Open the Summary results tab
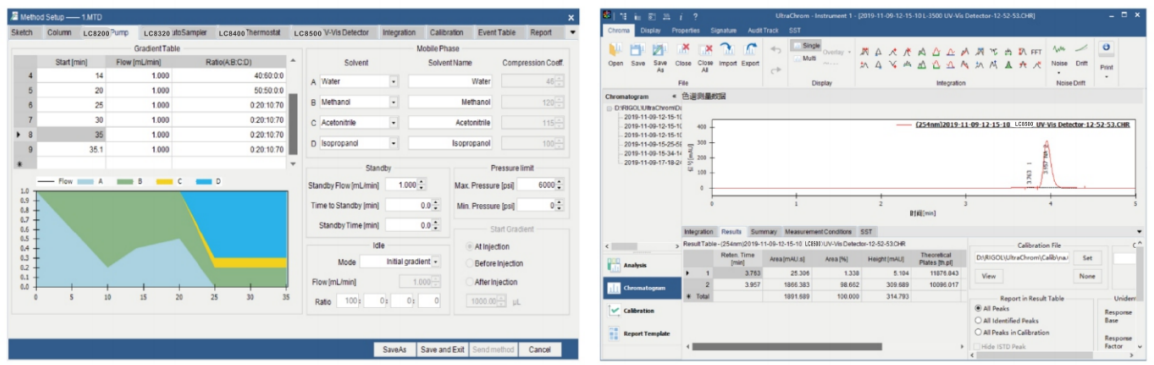This screenshot has width=1154, height=365. (x=763, y=231)
